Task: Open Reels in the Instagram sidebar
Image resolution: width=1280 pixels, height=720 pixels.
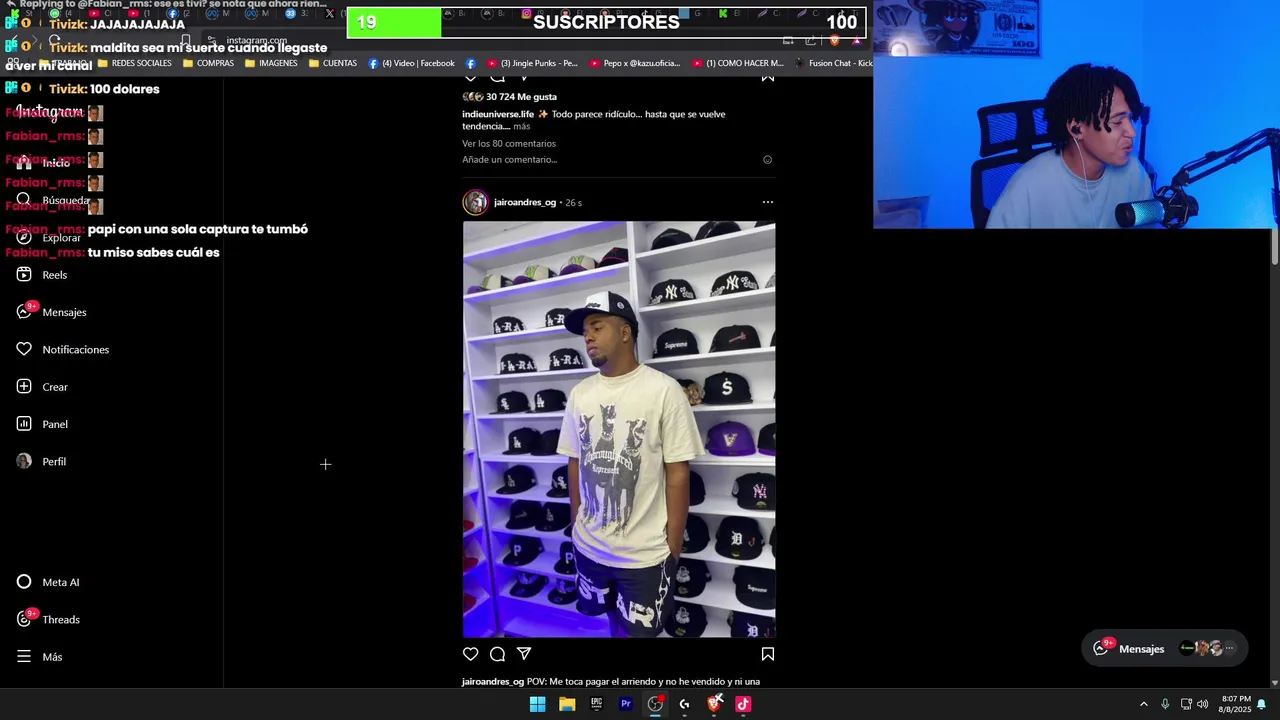Action: tap(42, 275)
